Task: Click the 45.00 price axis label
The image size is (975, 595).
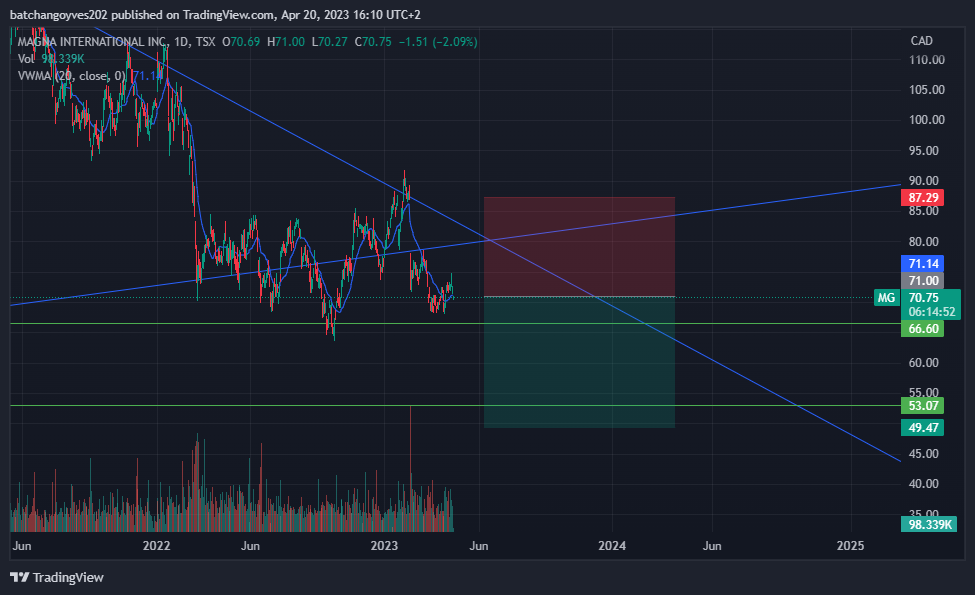Action: (923, 454)
